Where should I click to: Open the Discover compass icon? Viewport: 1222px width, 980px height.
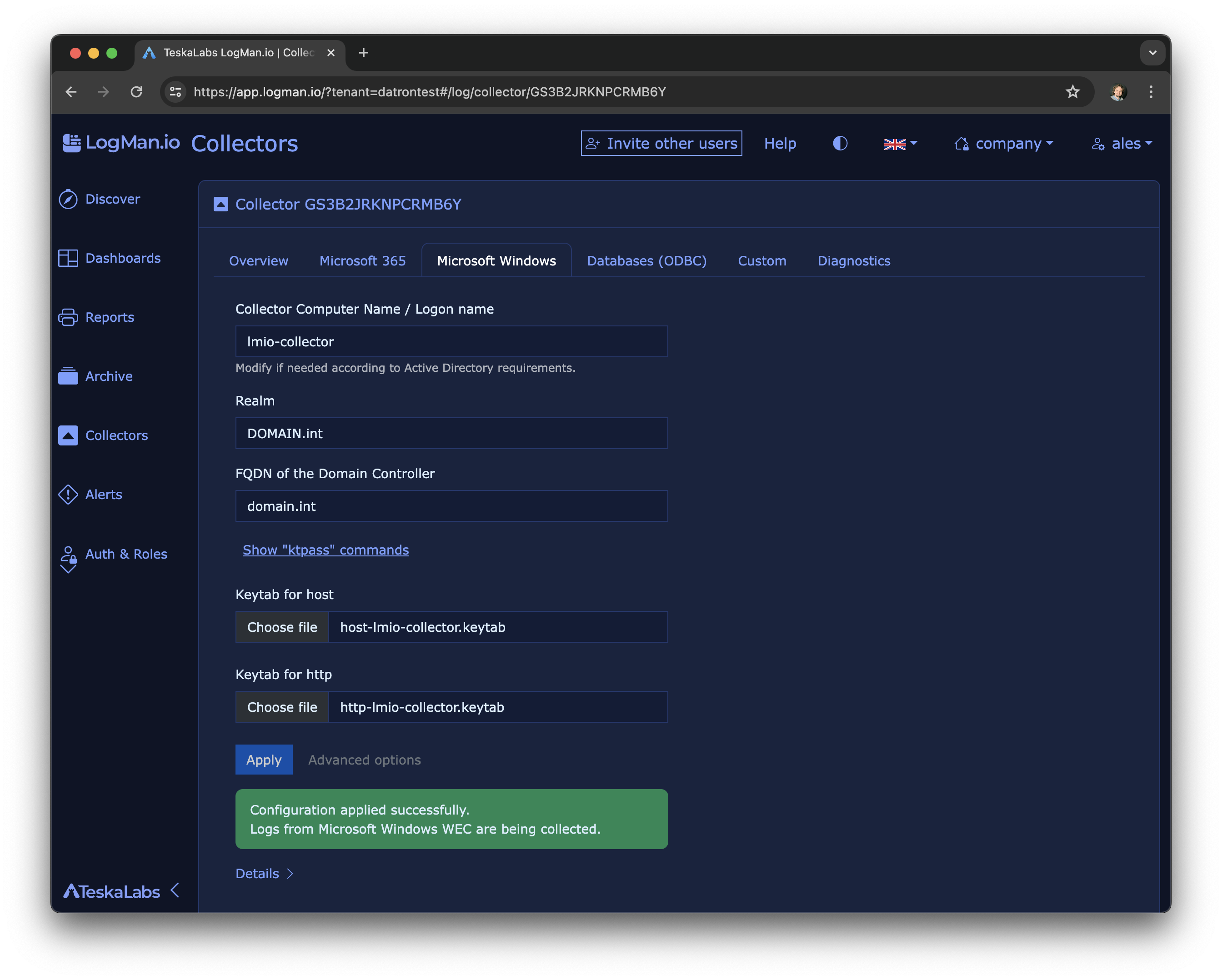coord(68,199)
